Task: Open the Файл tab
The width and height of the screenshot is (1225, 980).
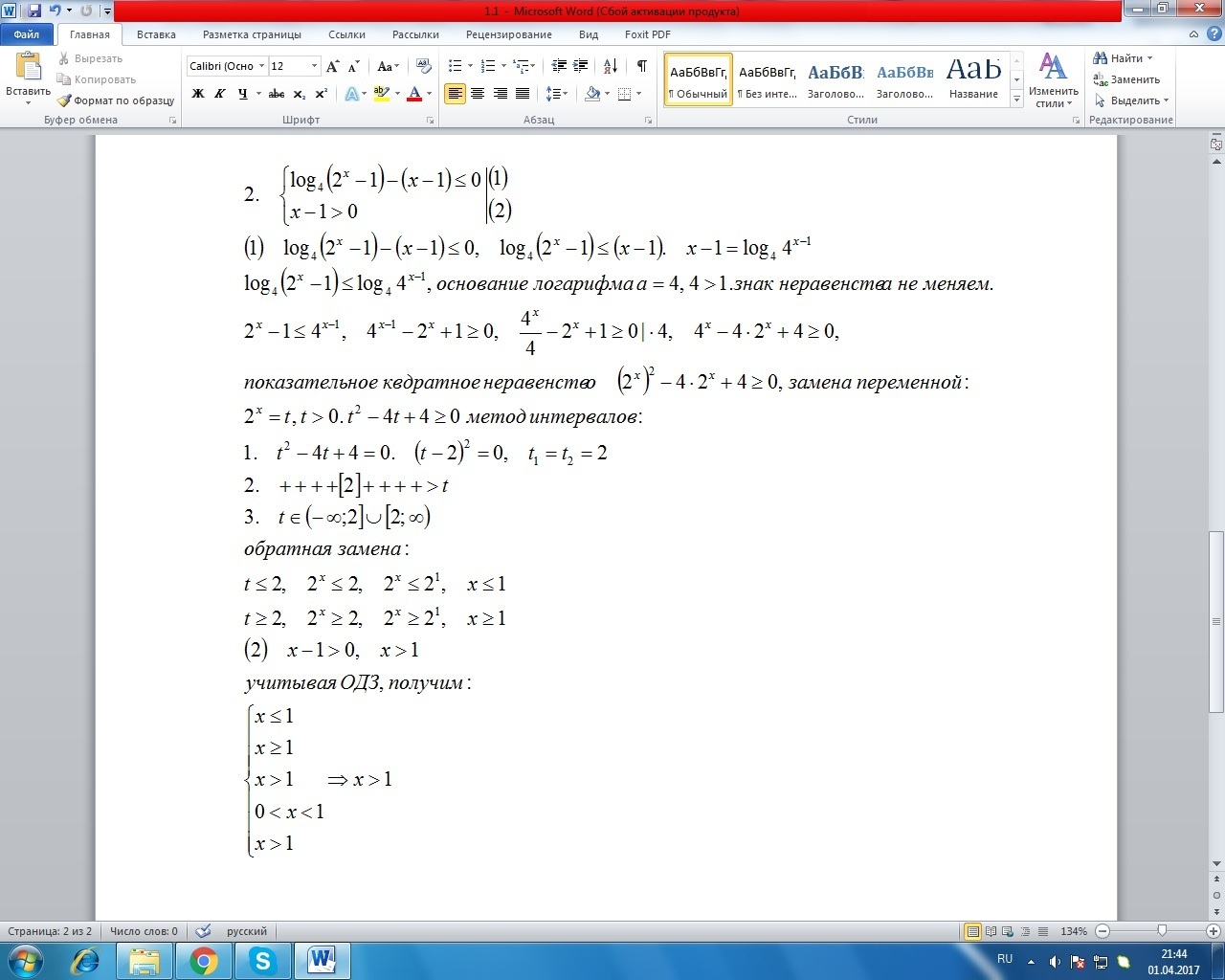Action: [x=27, y=34]
